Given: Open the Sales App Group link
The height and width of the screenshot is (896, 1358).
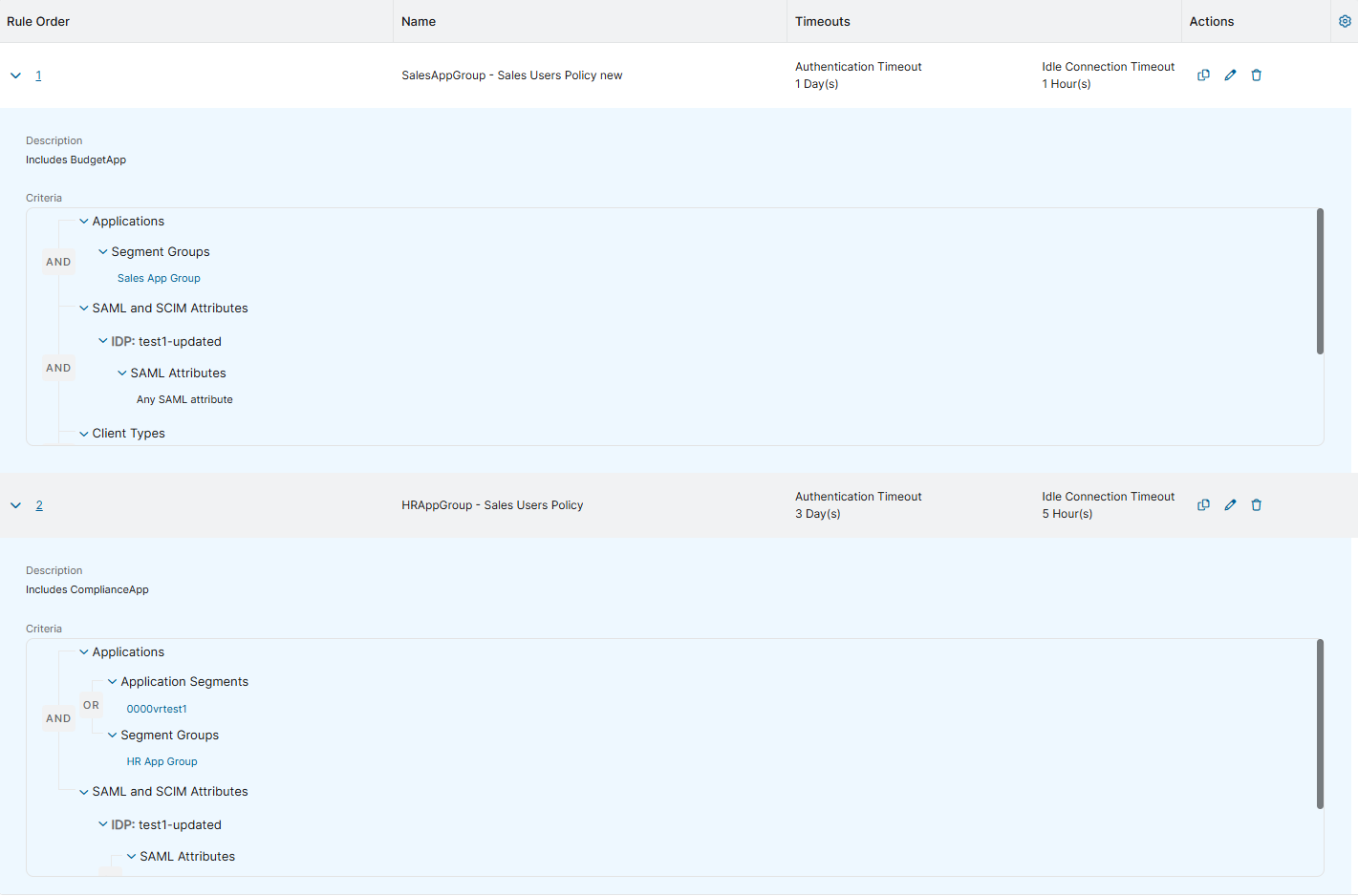Looking at the screenshot, I should 159,279.
